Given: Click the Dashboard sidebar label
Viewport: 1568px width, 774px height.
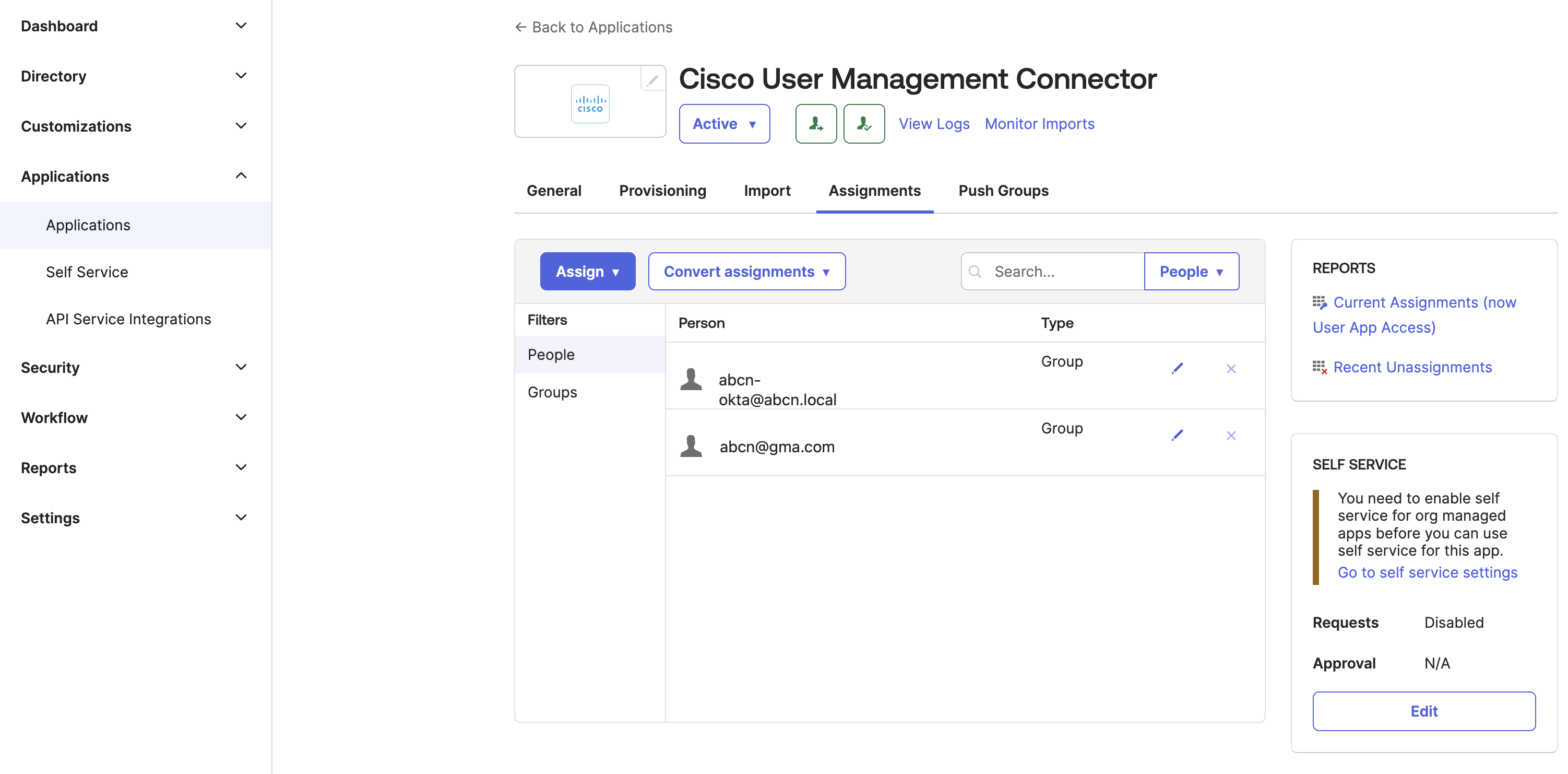Looking at the screenshot, I should click(x=59, y=26).
